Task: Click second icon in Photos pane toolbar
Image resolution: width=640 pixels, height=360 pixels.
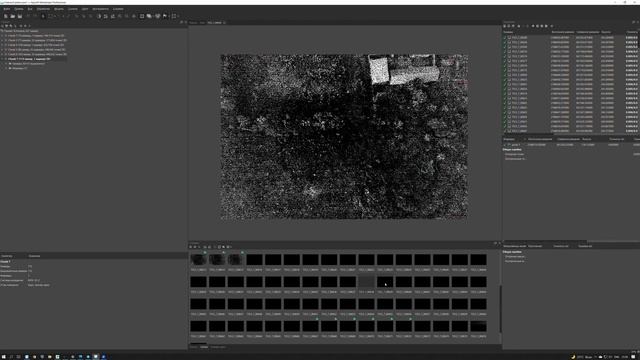Action: pos(195,247)
